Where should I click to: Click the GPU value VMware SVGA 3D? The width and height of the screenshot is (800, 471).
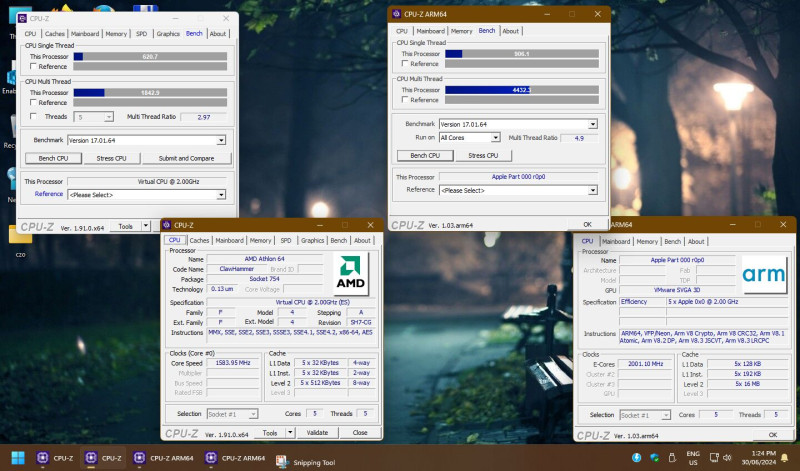677,290
